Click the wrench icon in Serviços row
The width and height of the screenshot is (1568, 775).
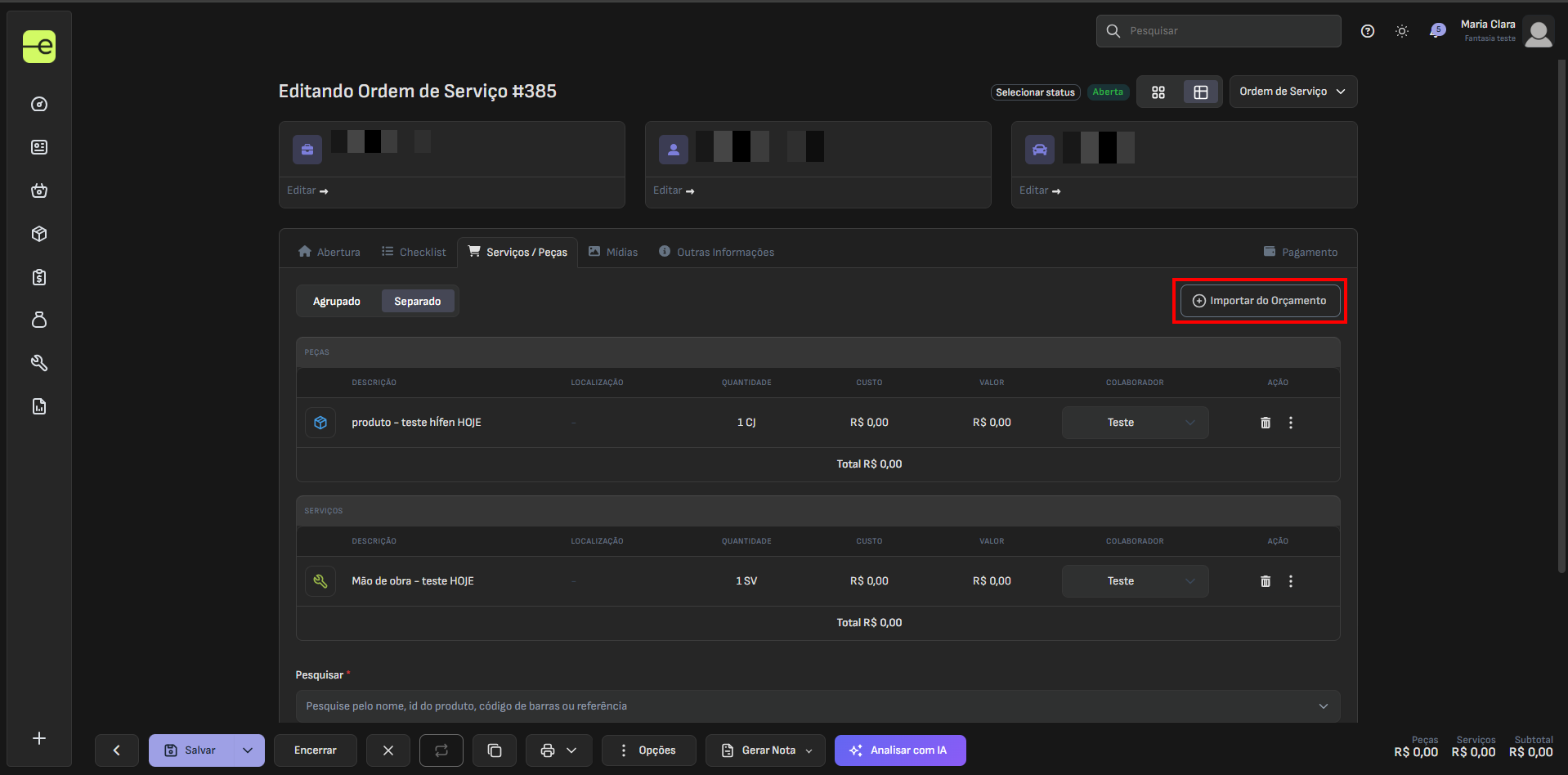[x=320, y=581]
